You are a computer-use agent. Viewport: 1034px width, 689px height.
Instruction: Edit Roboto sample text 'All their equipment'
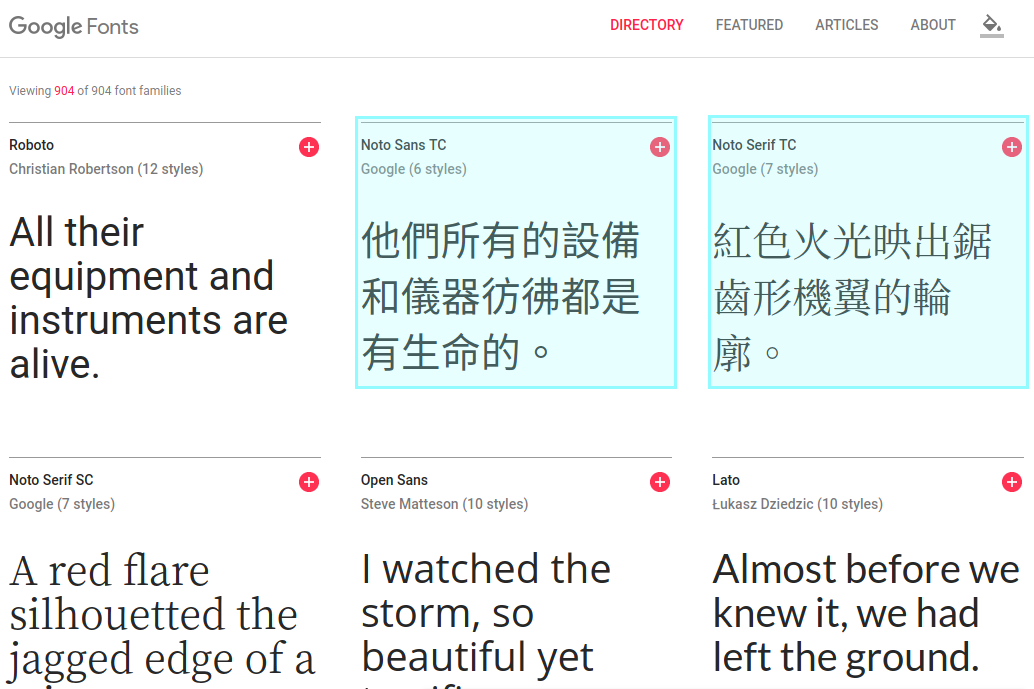(x=149, y=298)
